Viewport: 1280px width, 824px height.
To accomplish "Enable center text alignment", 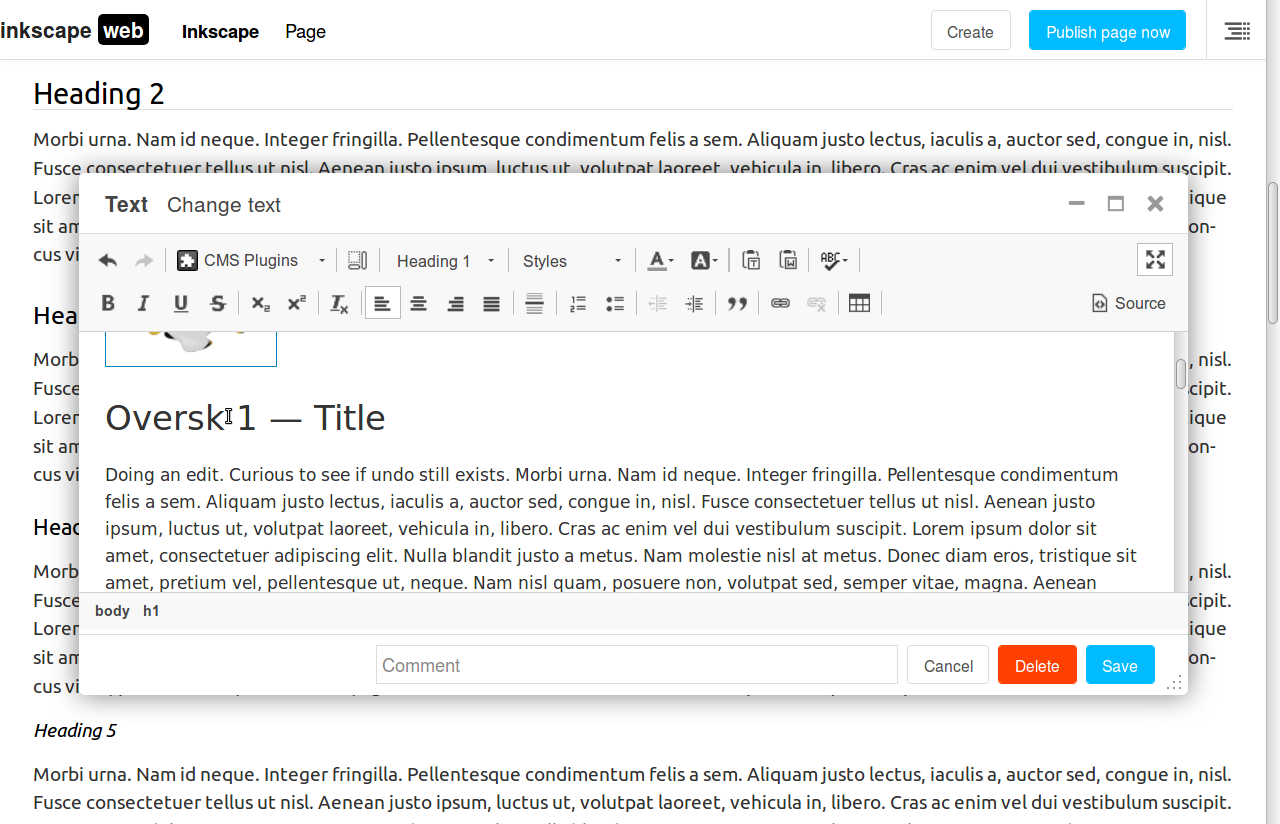I will point(419,304).
